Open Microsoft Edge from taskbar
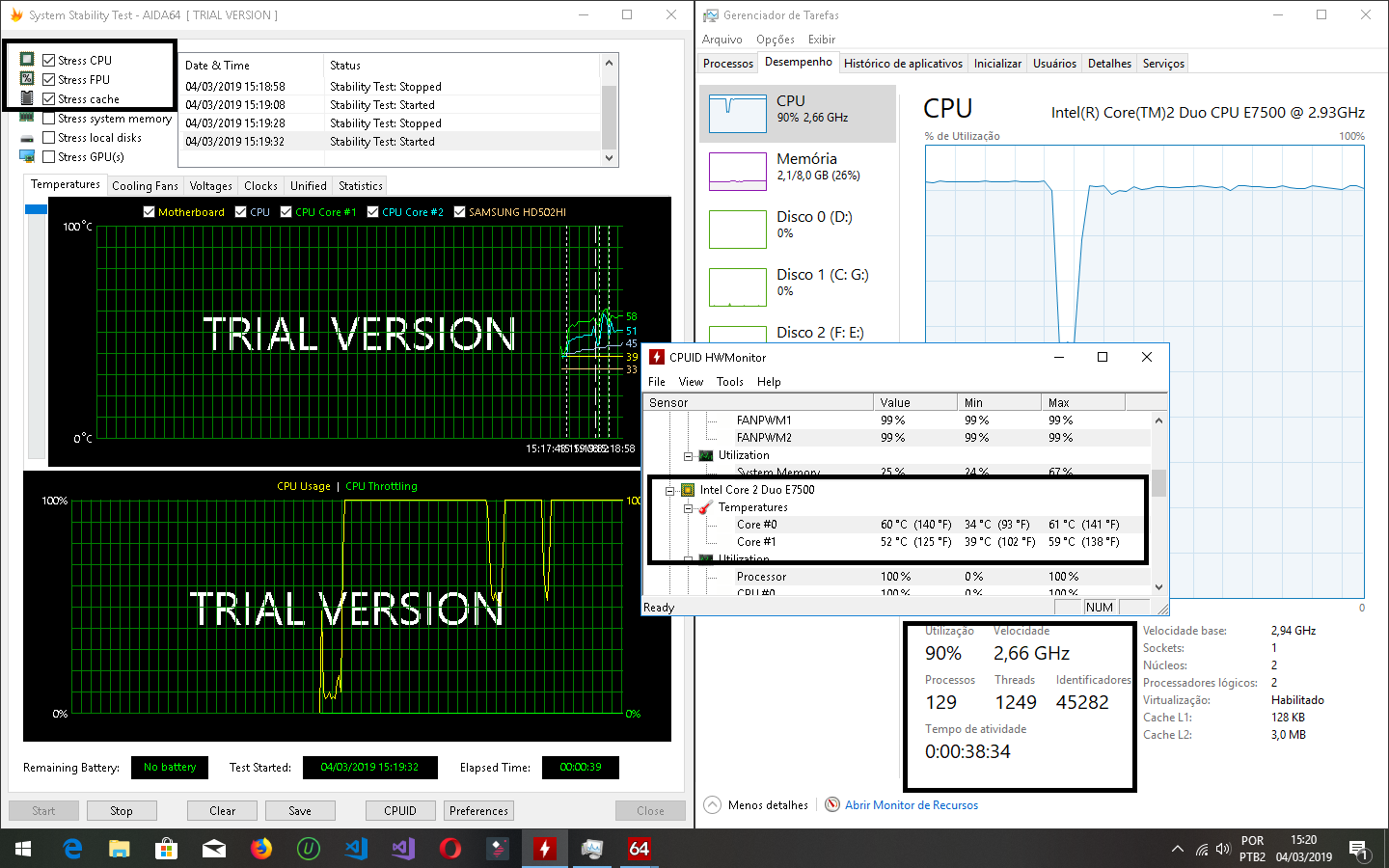Screen dimensions: 1389x868 (x=72, y=849)
